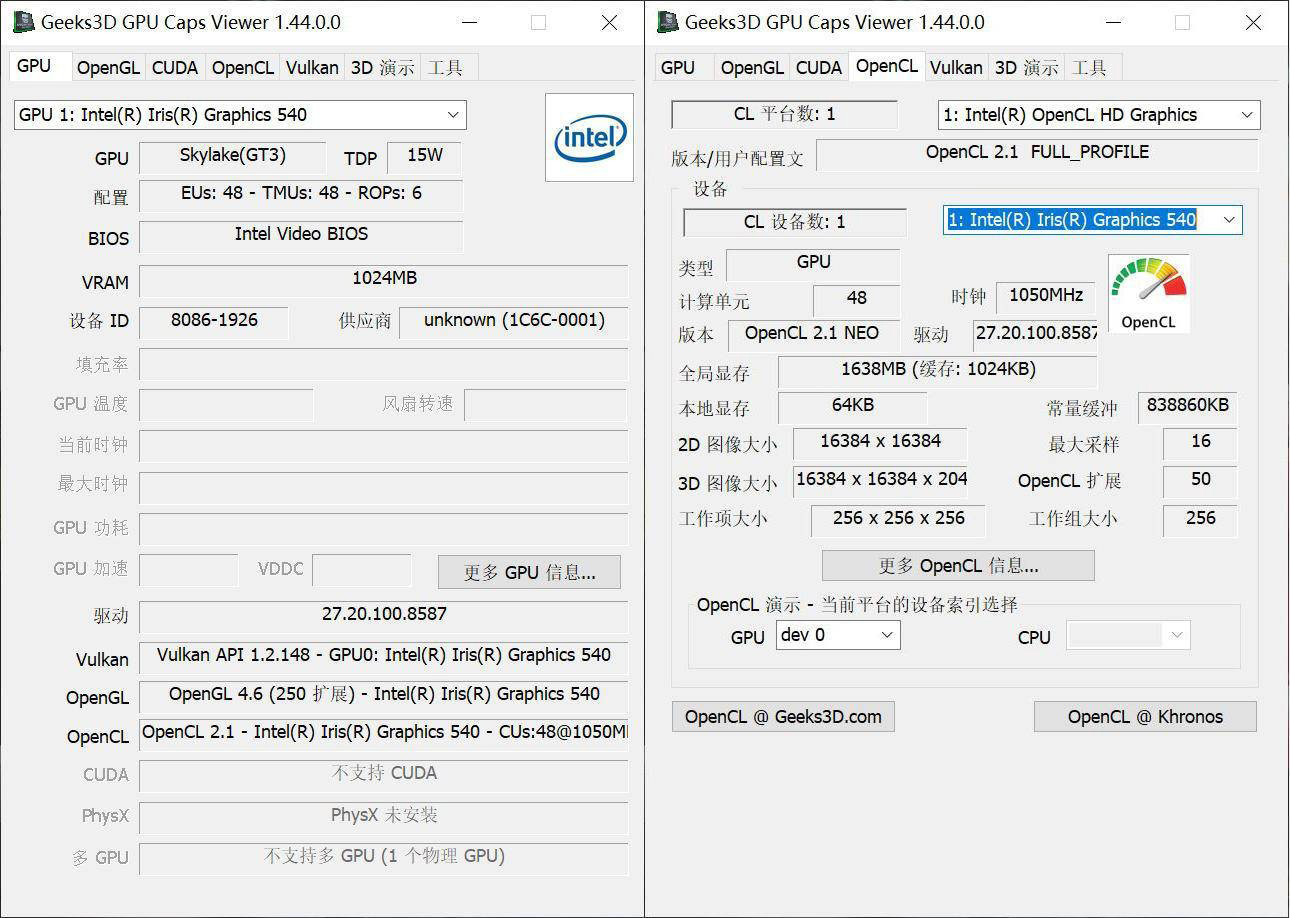Open the CUDA tab in left window
The width and height of the screenshot is (1290, 918).
(175, 67)
